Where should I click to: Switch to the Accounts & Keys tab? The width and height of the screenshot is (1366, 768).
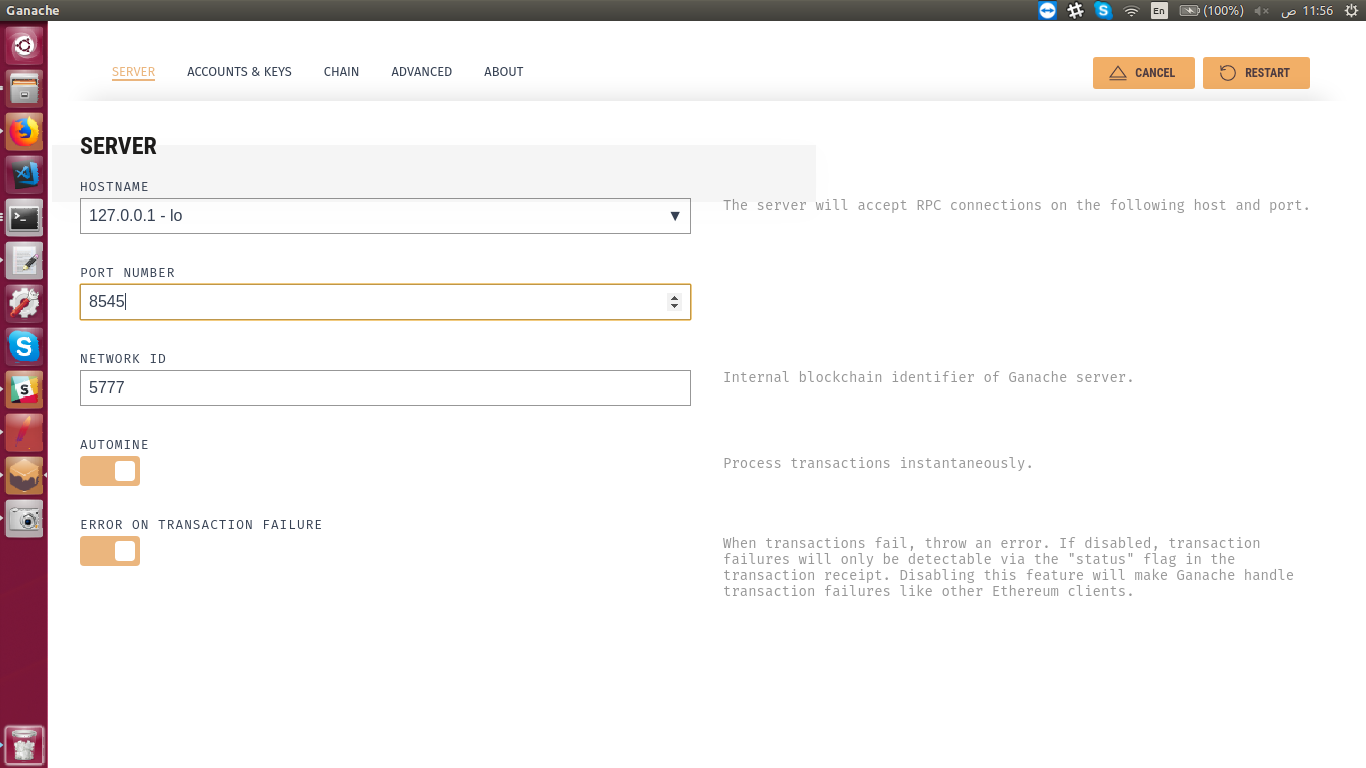(239, 72)
